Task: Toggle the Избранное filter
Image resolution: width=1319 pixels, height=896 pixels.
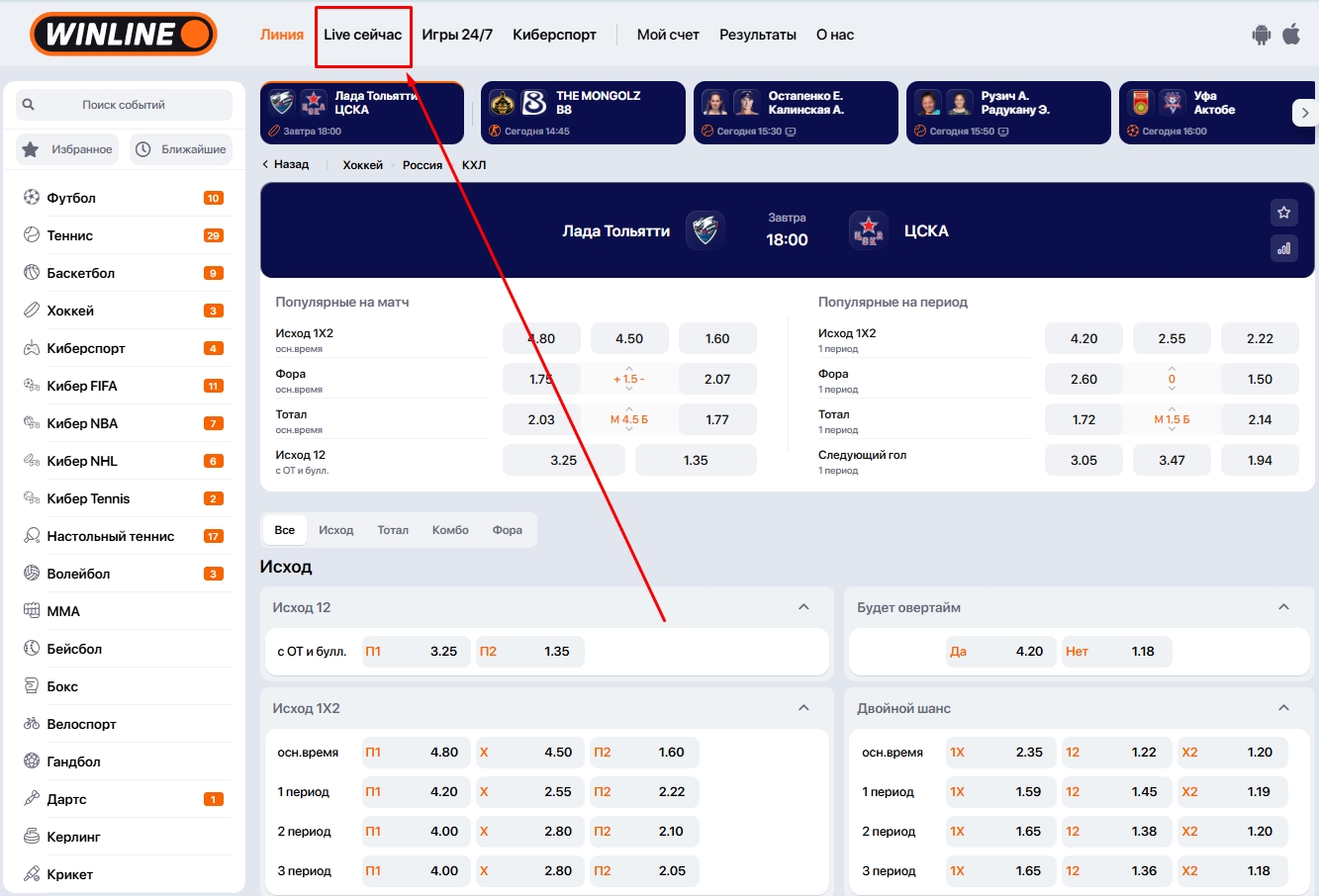Action: pos(68,149)
